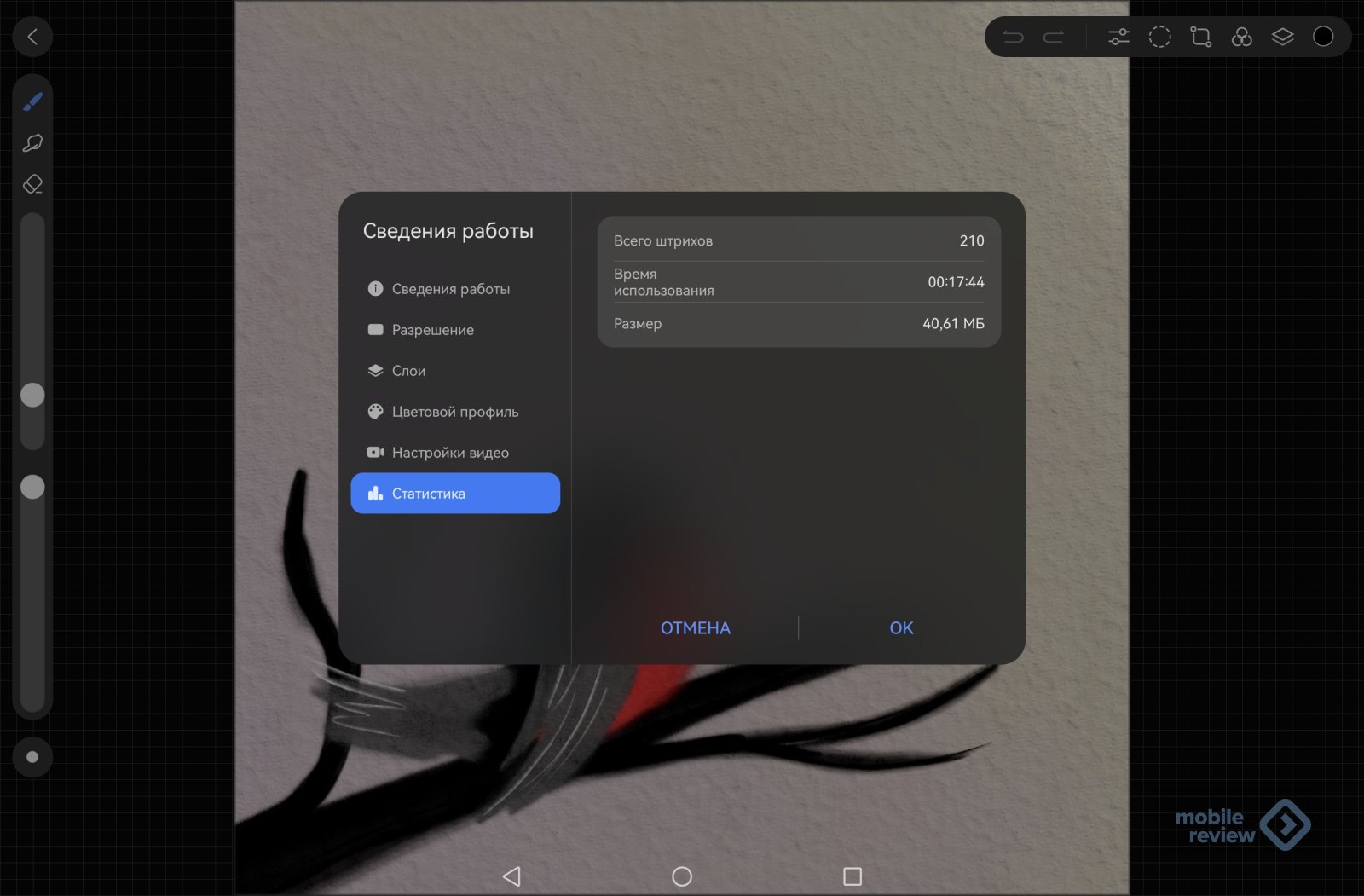Click the Время использования label
Screen dimensions: 1364x896
(664, 282)
